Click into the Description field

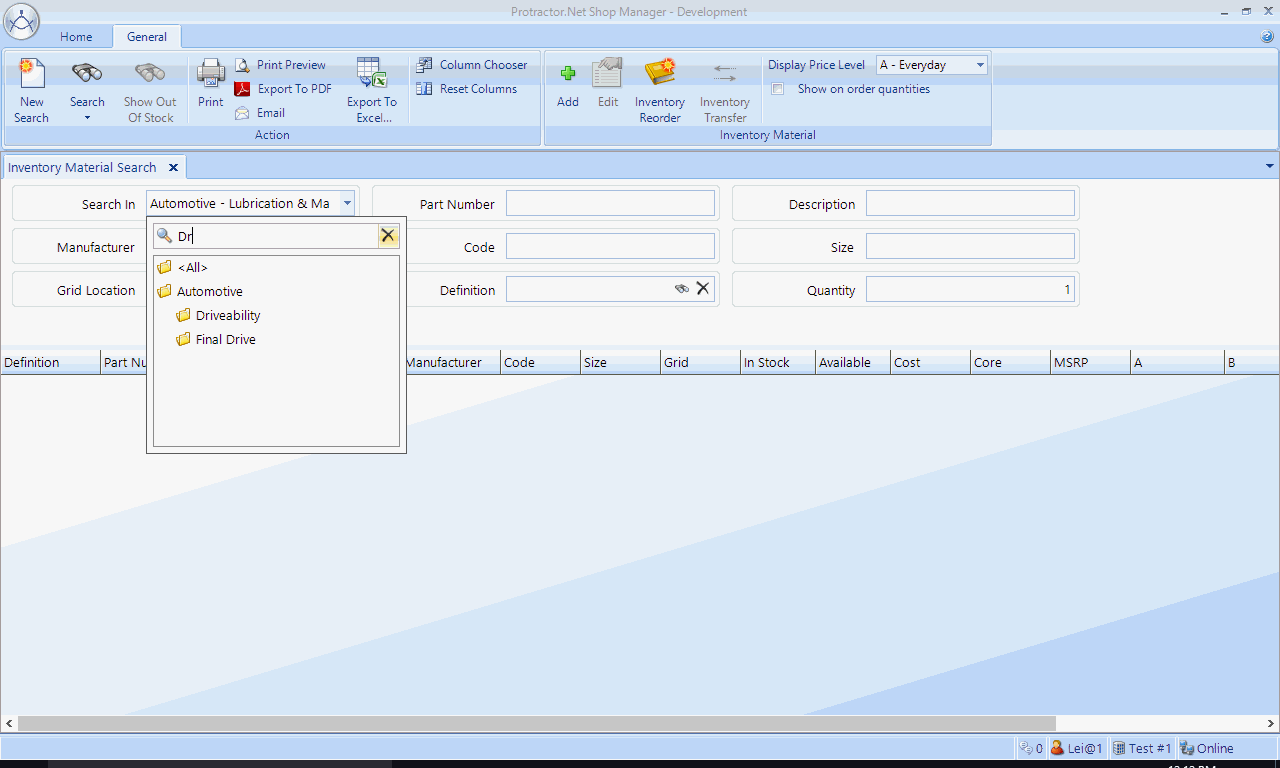tap(970, 203)
